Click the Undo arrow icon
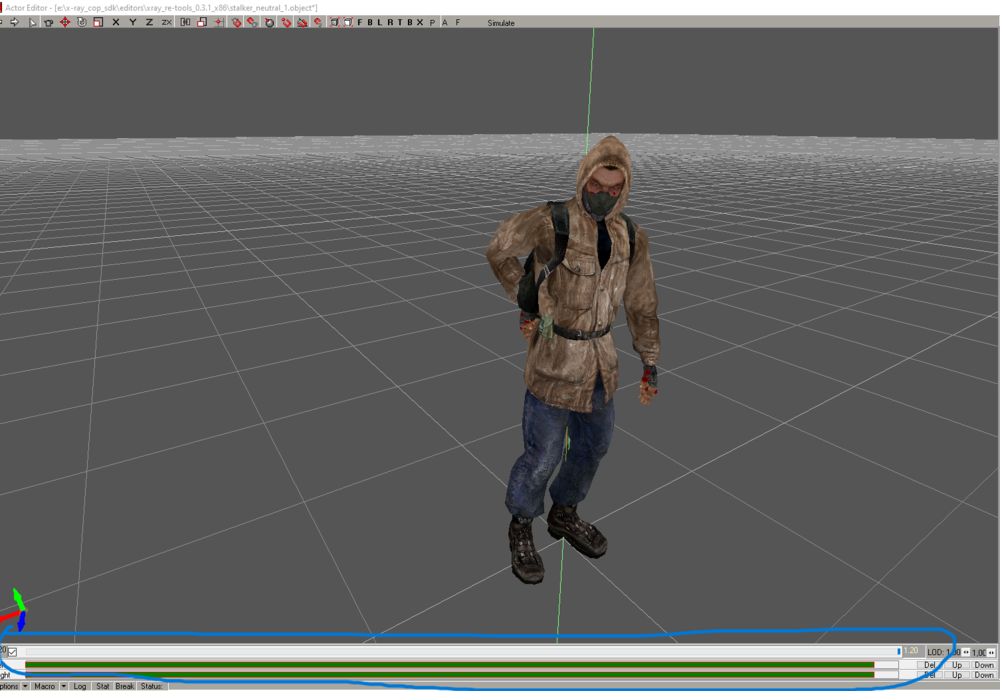This screenshot has width=1000, height=691. pos(3,22)
